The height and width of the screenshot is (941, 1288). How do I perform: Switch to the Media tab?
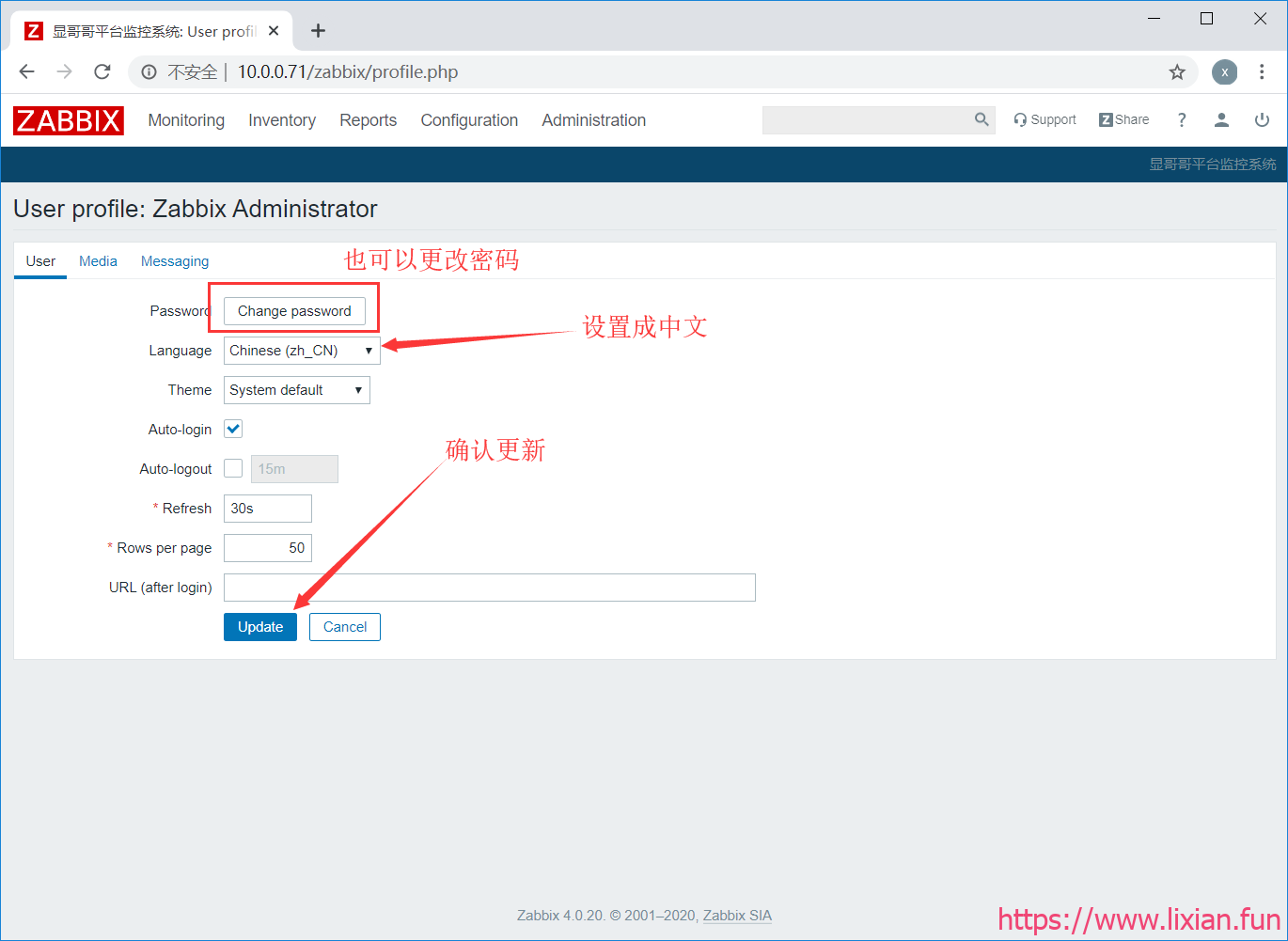(x=98, y=261)
